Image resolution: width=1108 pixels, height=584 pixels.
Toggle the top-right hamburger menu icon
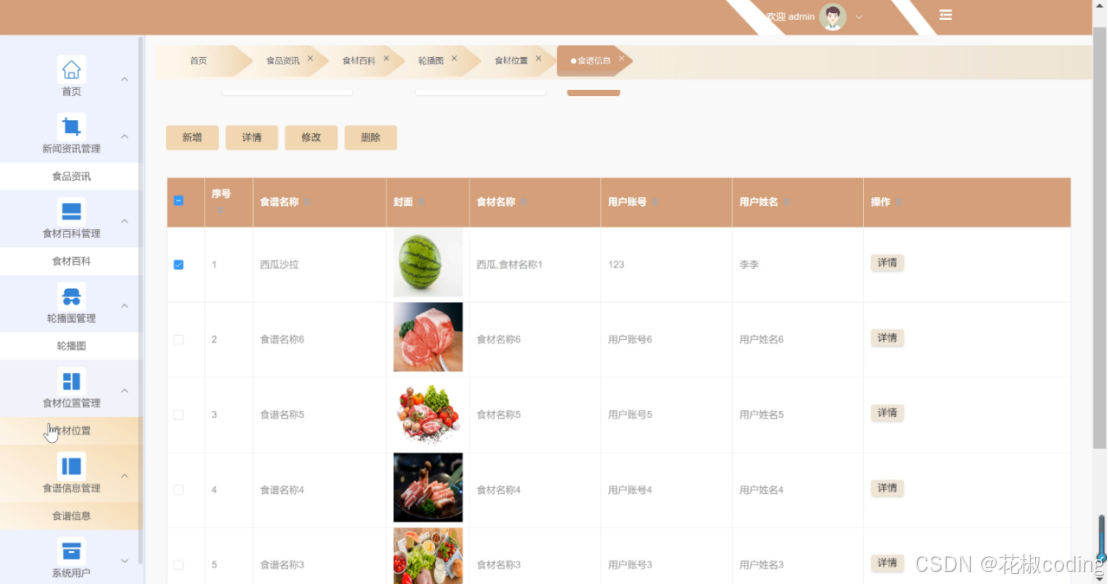click(945, 15)
